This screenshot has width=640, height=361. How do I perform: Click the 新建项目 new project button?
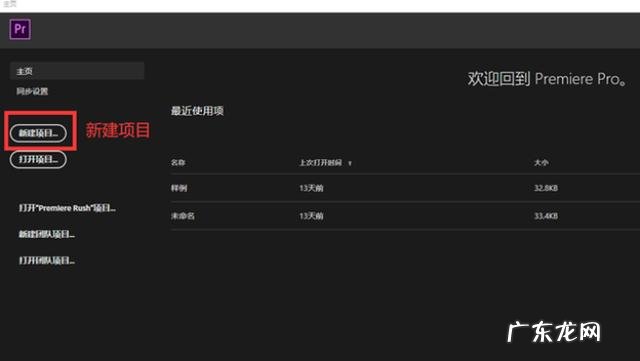[38, 133]
